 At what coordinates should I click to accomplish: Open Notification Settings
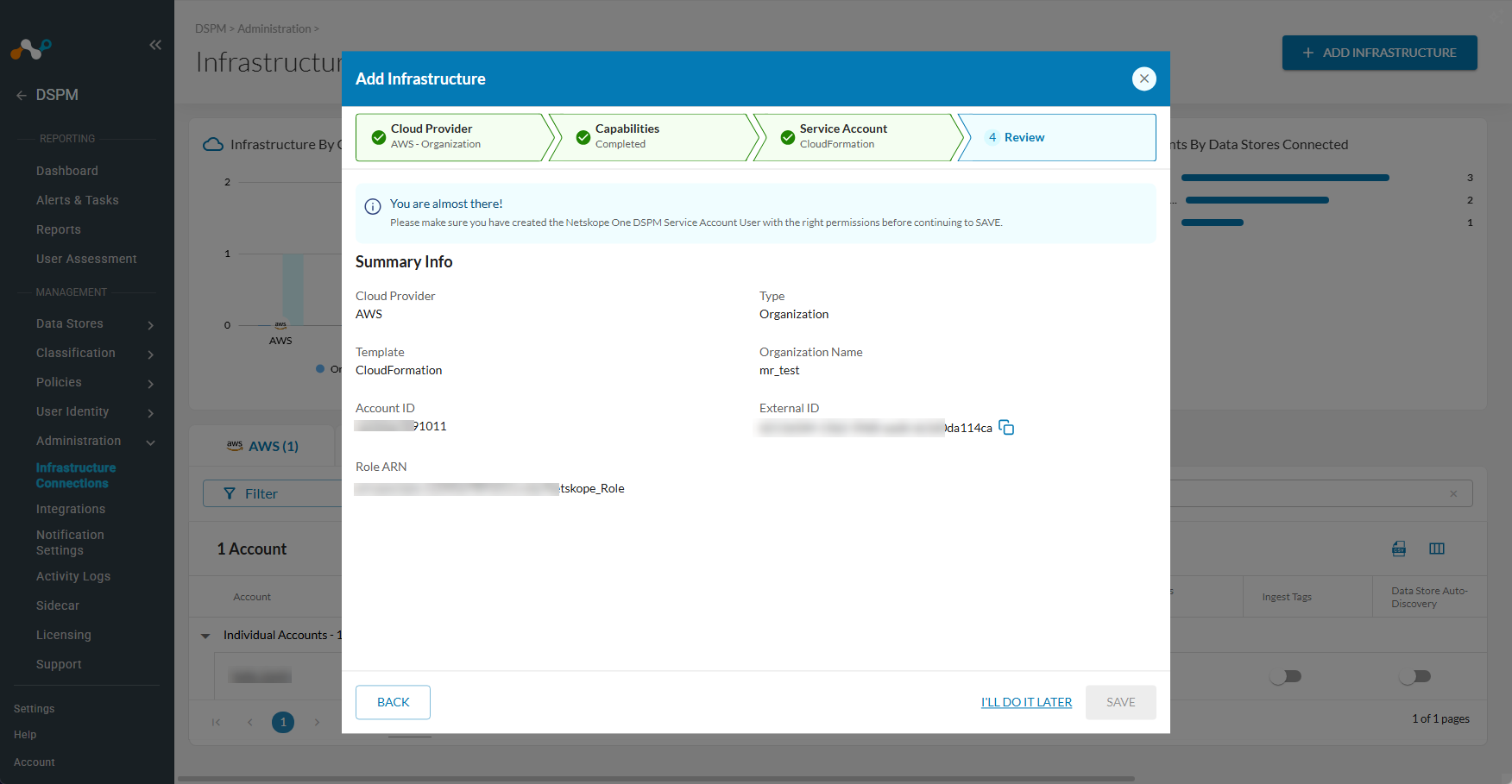[70, 543]
